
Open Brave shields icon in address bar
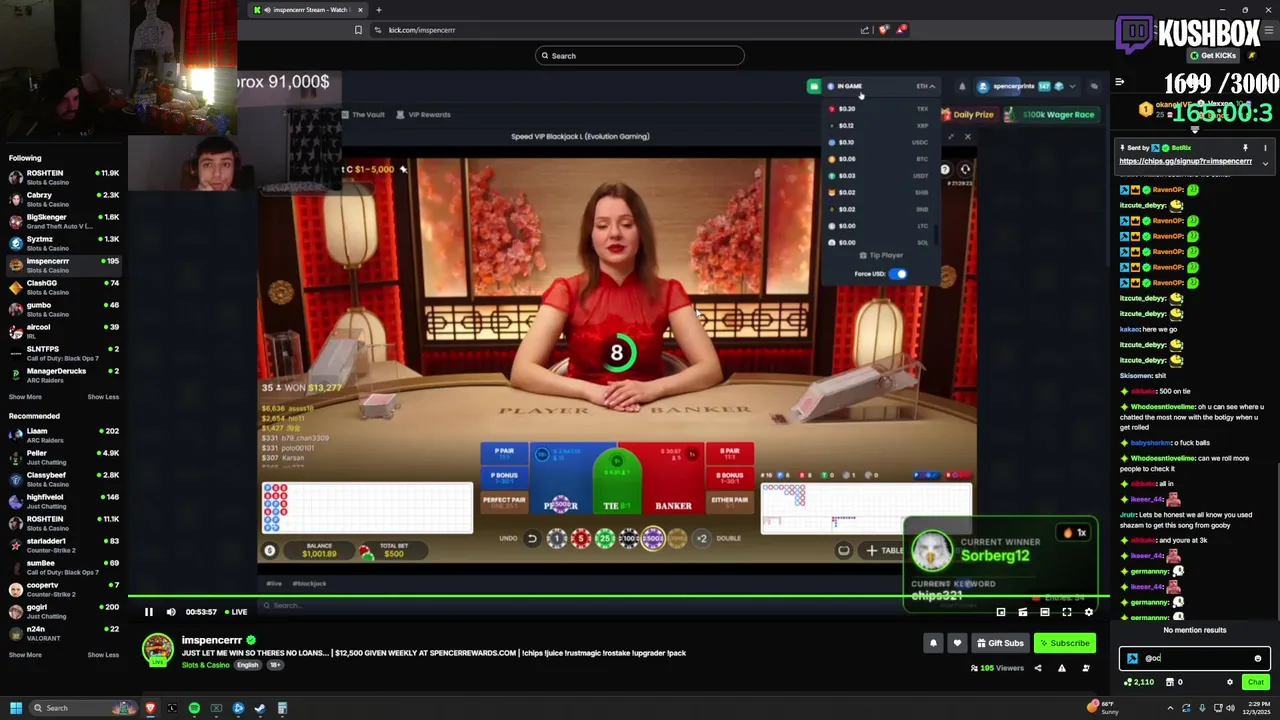883,30
